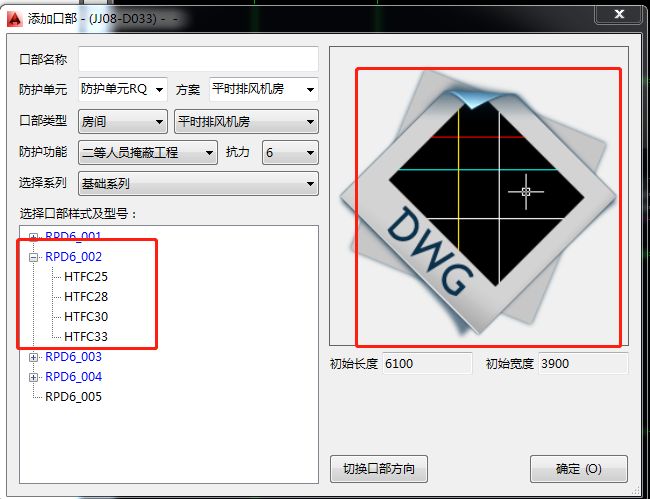Close the 添加口部 dialog window
650x499 pixels.
[619, 15]
